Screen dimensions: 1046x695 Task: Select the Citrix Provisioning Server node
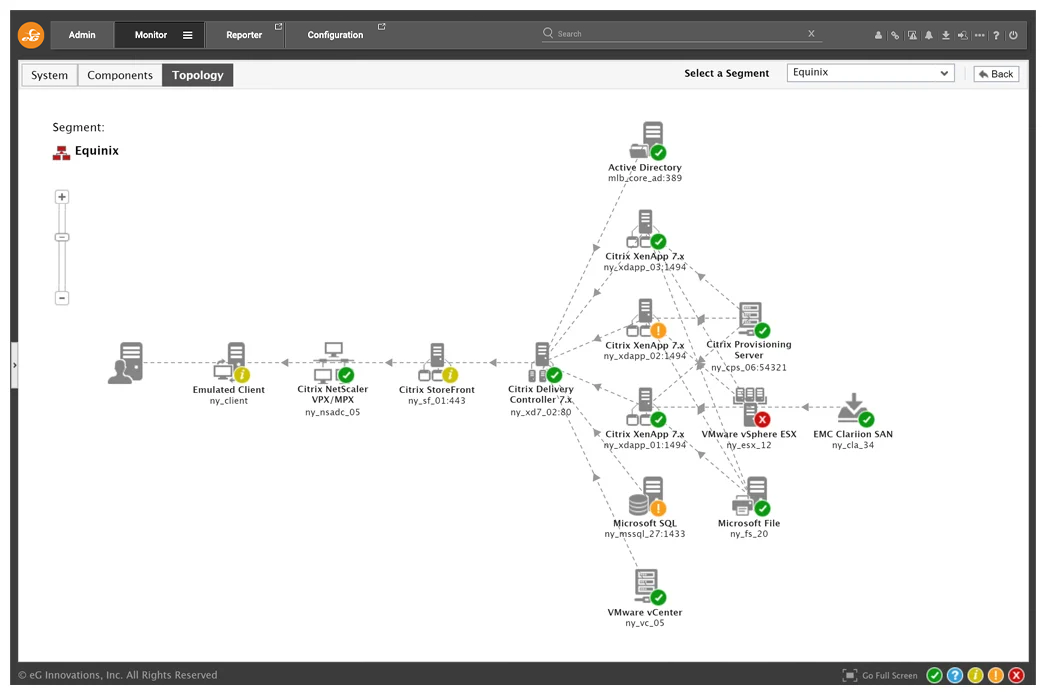click(752, 319)
